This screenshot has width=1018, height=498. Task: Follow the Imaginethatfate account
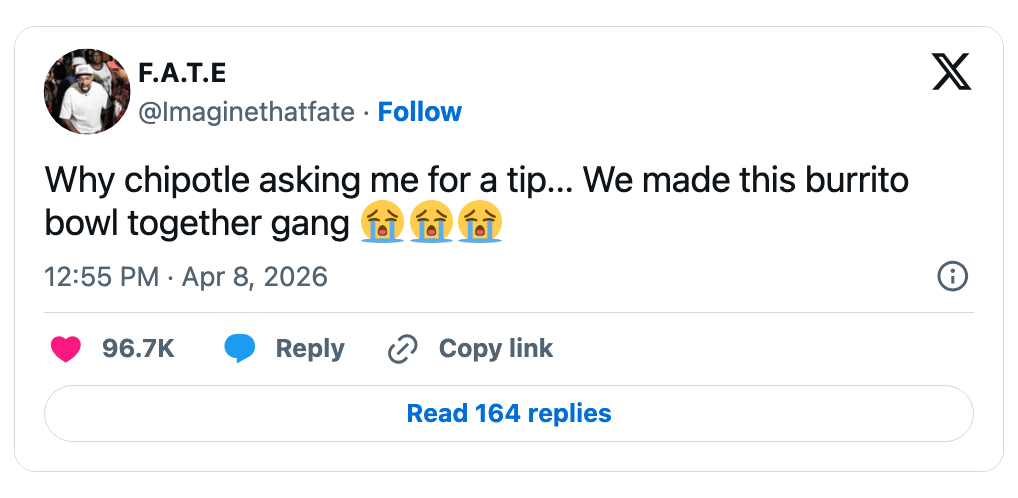(x=420, y=112)
